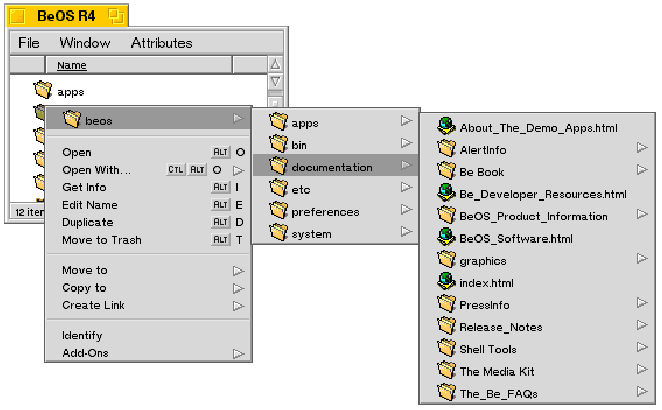Click the The Media Kit folder icon
Viewport: 662px width, 410px height.
[446, 370]
